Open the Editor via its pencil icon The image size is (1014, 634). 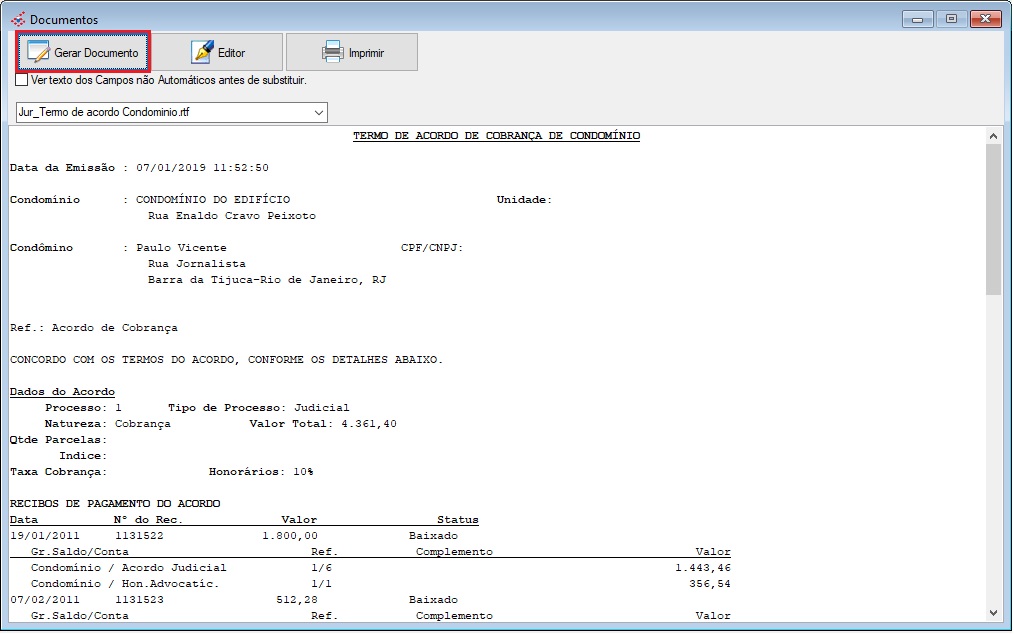pyautogui.click(x=203, y=52)
